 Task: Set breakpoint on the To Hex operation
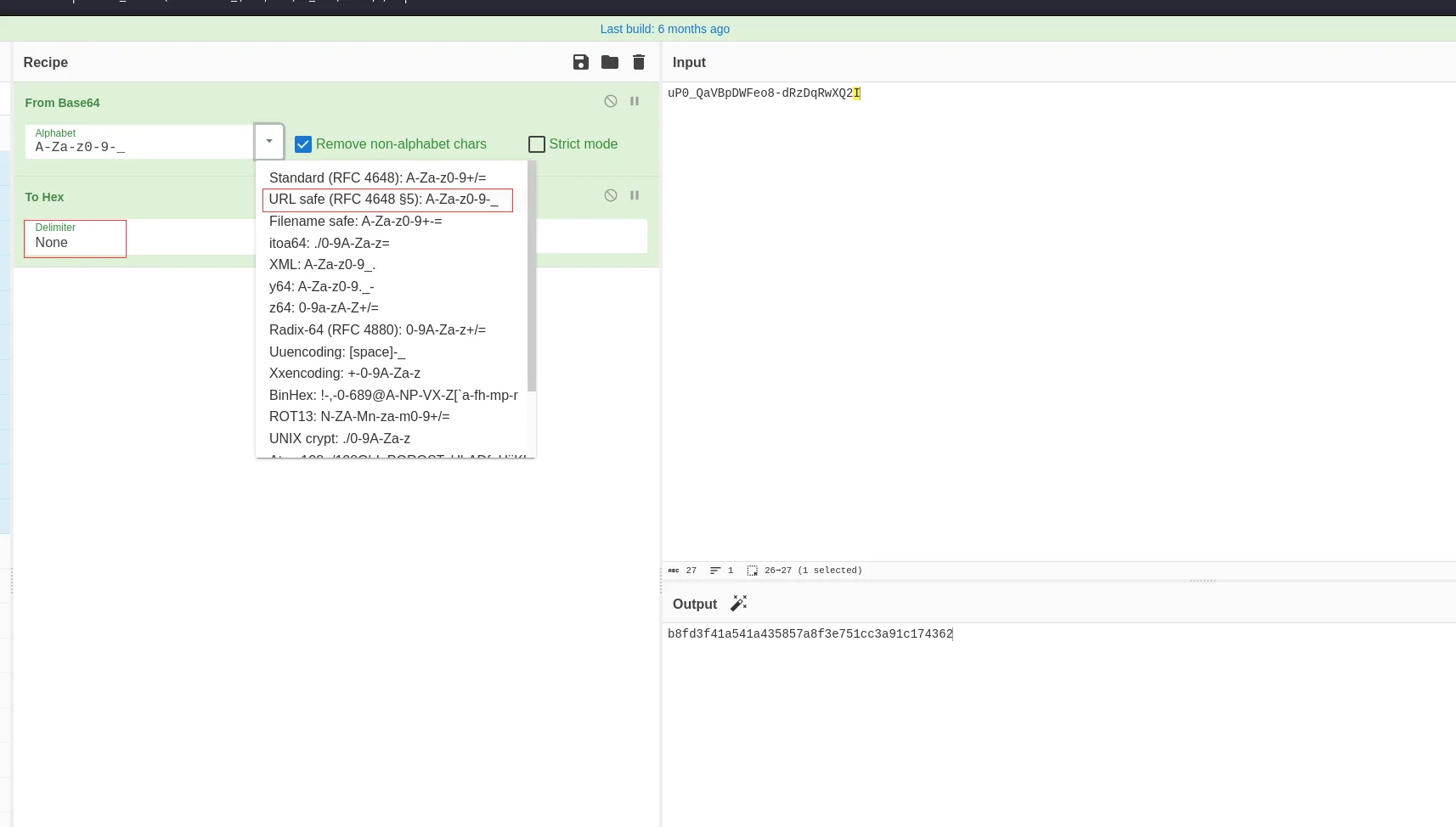635,195
